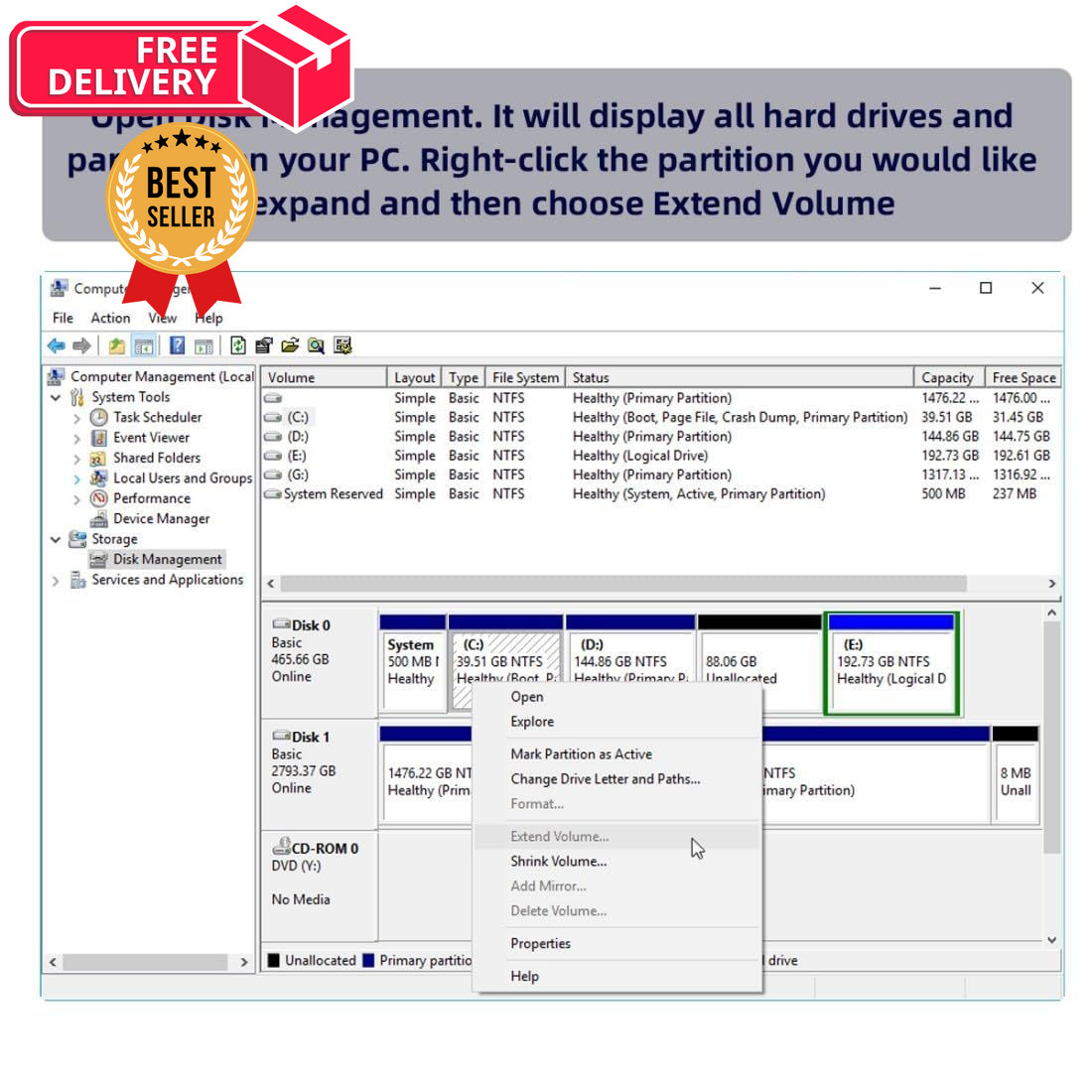Viewport: 1092px width, 1092px height.
Task: Select the (D:) 144.86 GB partition block
Action: [630, 663]
